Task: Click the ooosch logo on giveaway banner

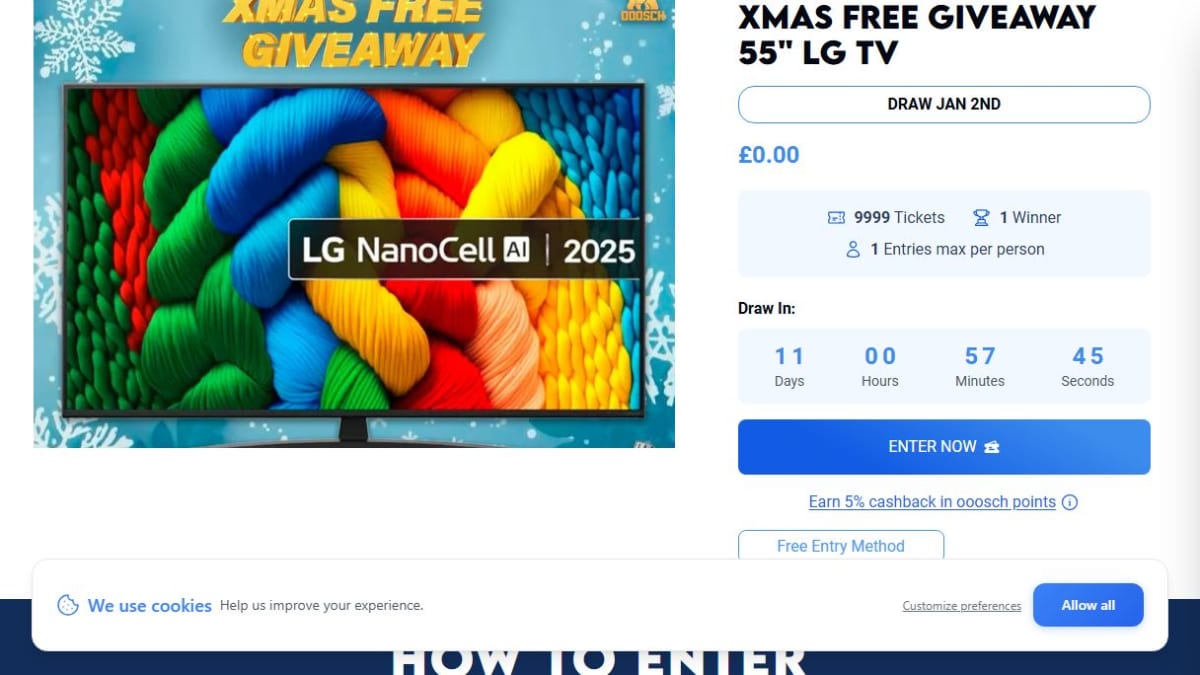Action: 644,11
